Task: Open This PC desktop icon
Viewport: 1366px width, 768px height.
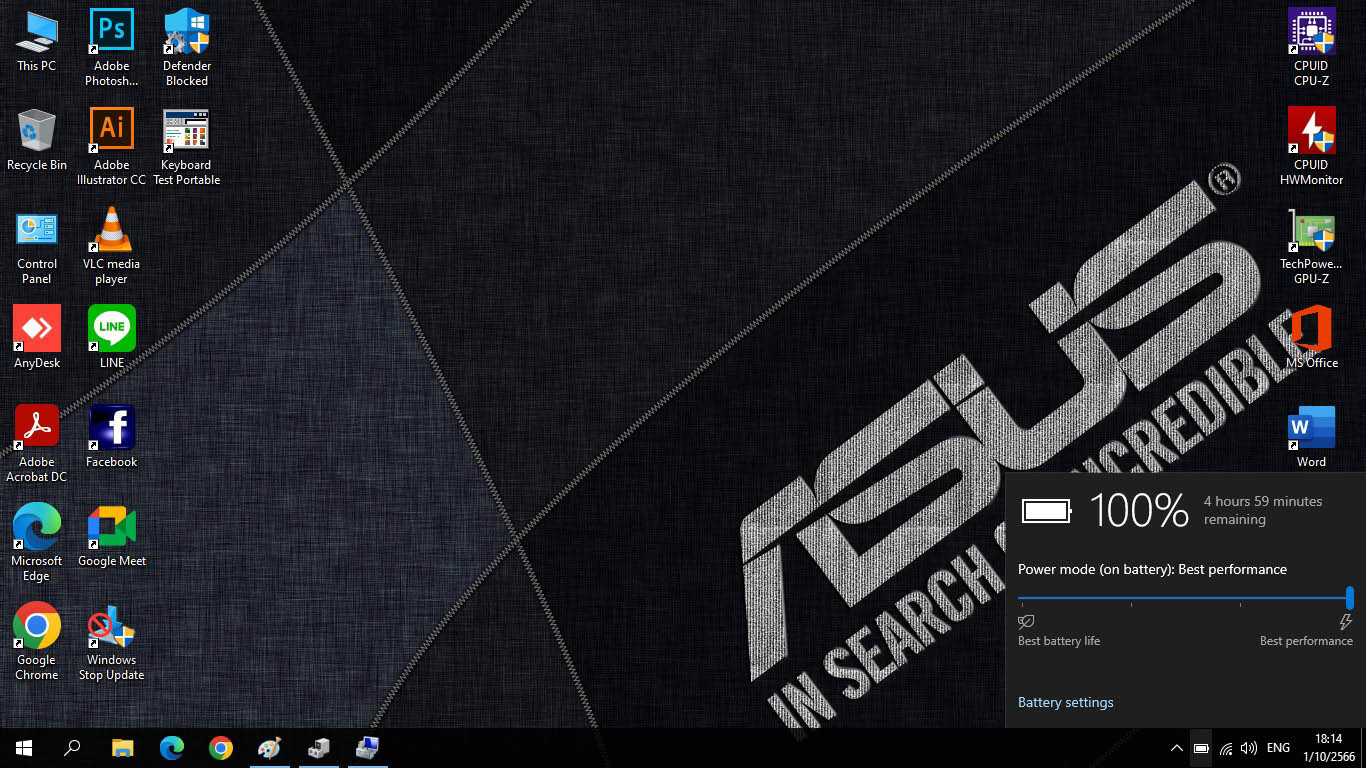Action: click(x=37, y=41)
